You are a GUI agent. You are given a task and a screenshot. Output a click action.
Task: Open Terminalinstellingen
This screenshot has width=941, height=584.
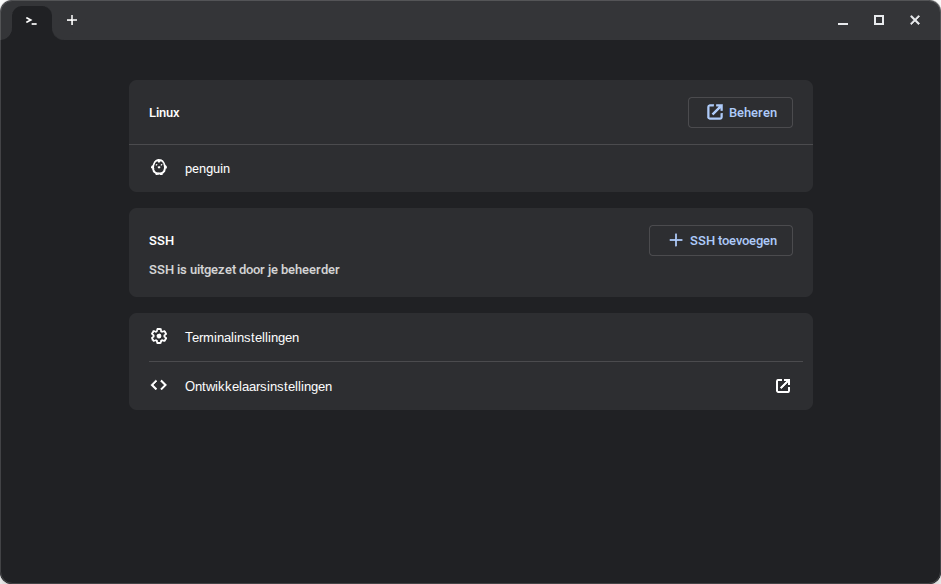tap(242, 338)
